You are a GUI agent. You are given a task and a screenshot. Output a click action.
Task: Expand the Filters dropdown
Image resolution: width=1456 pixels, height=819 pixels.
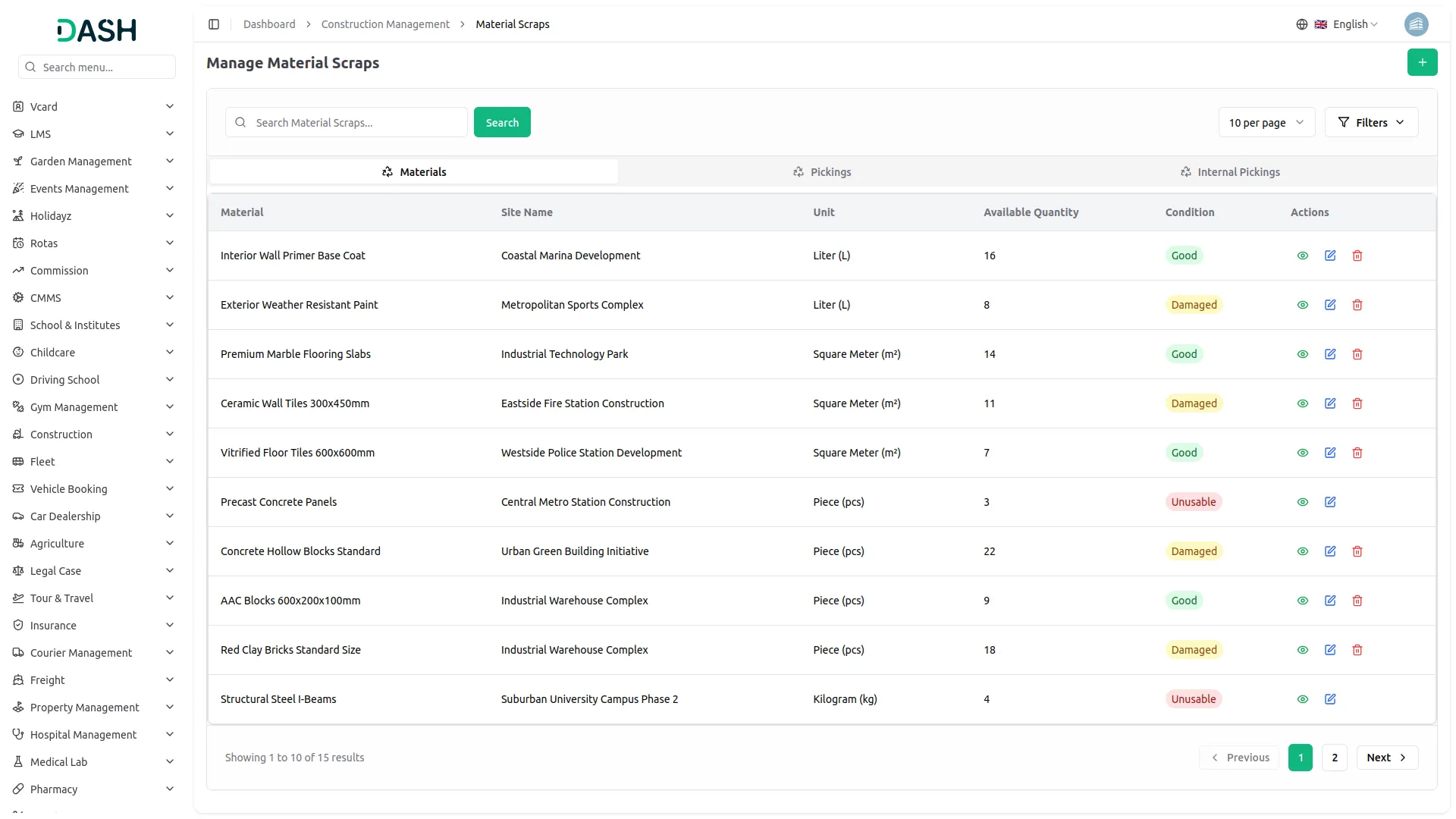(x=1371, y=122)
